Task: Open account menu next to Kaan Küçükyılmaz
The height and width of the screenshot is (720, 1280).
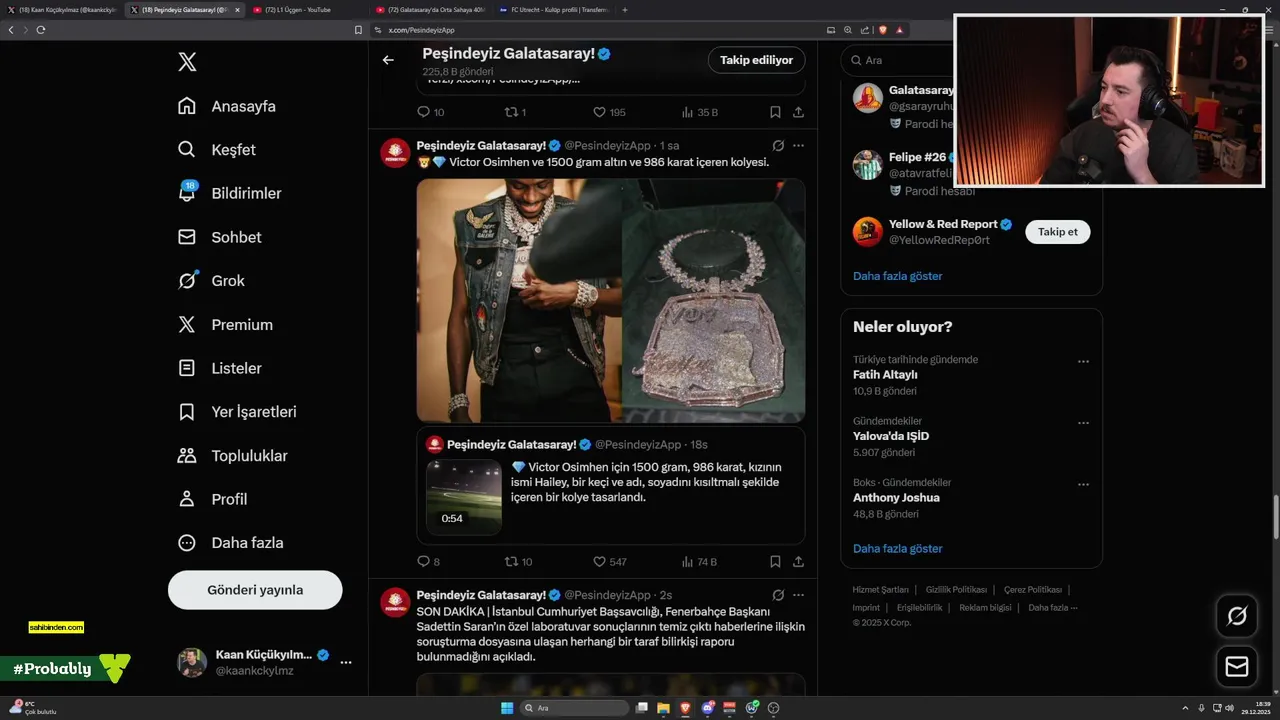Action: coord(346,662)
